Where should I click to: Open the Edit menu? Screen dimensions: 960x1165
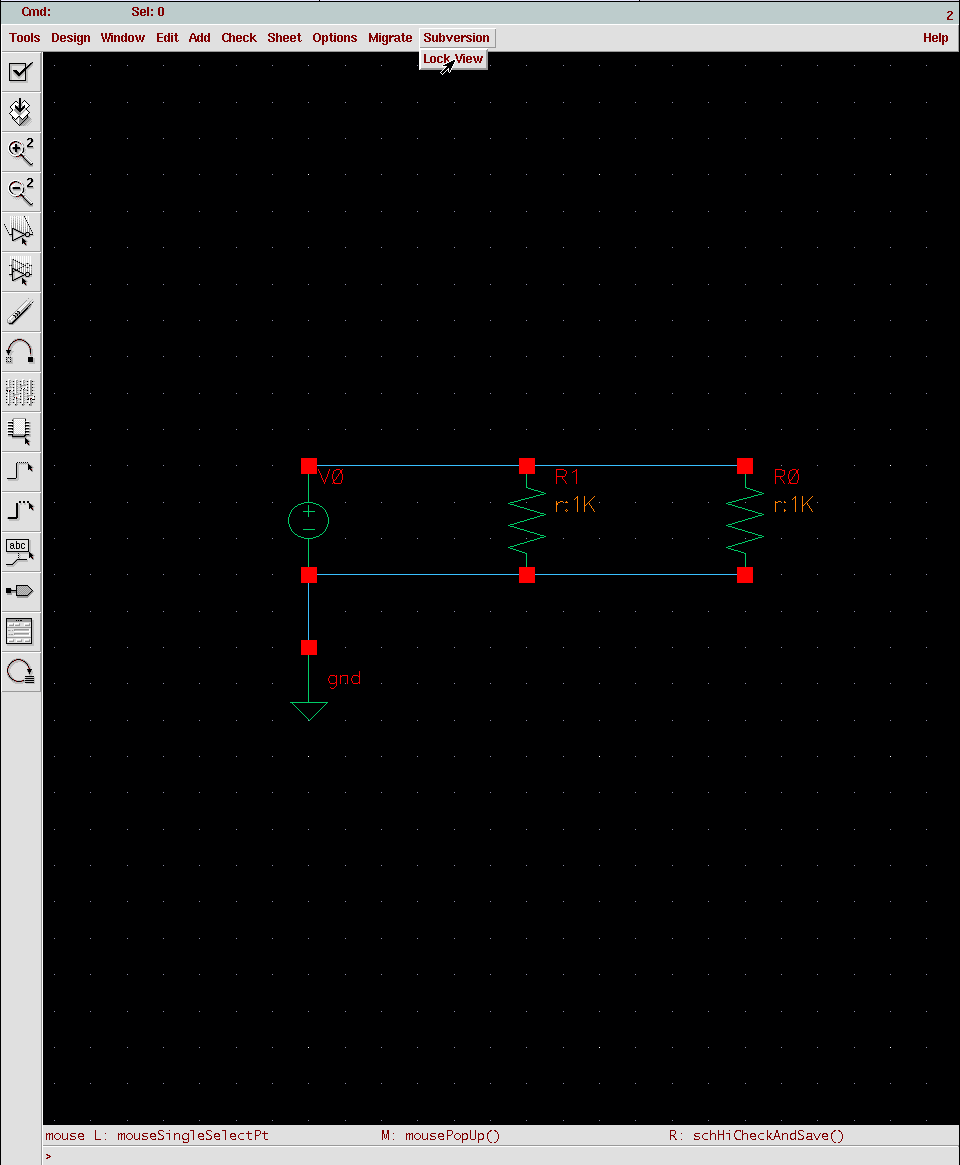coord(167,38)
